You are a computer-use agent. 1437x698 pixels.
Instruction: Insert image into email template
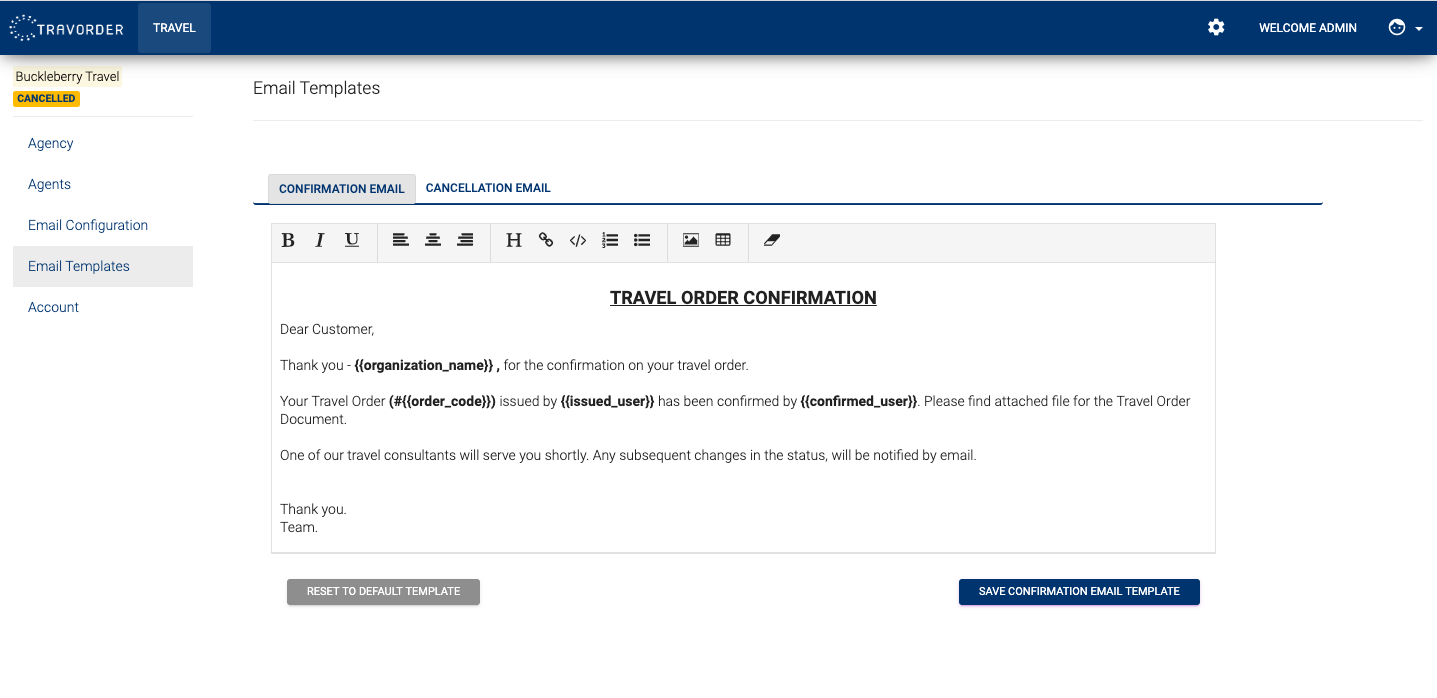691,240
